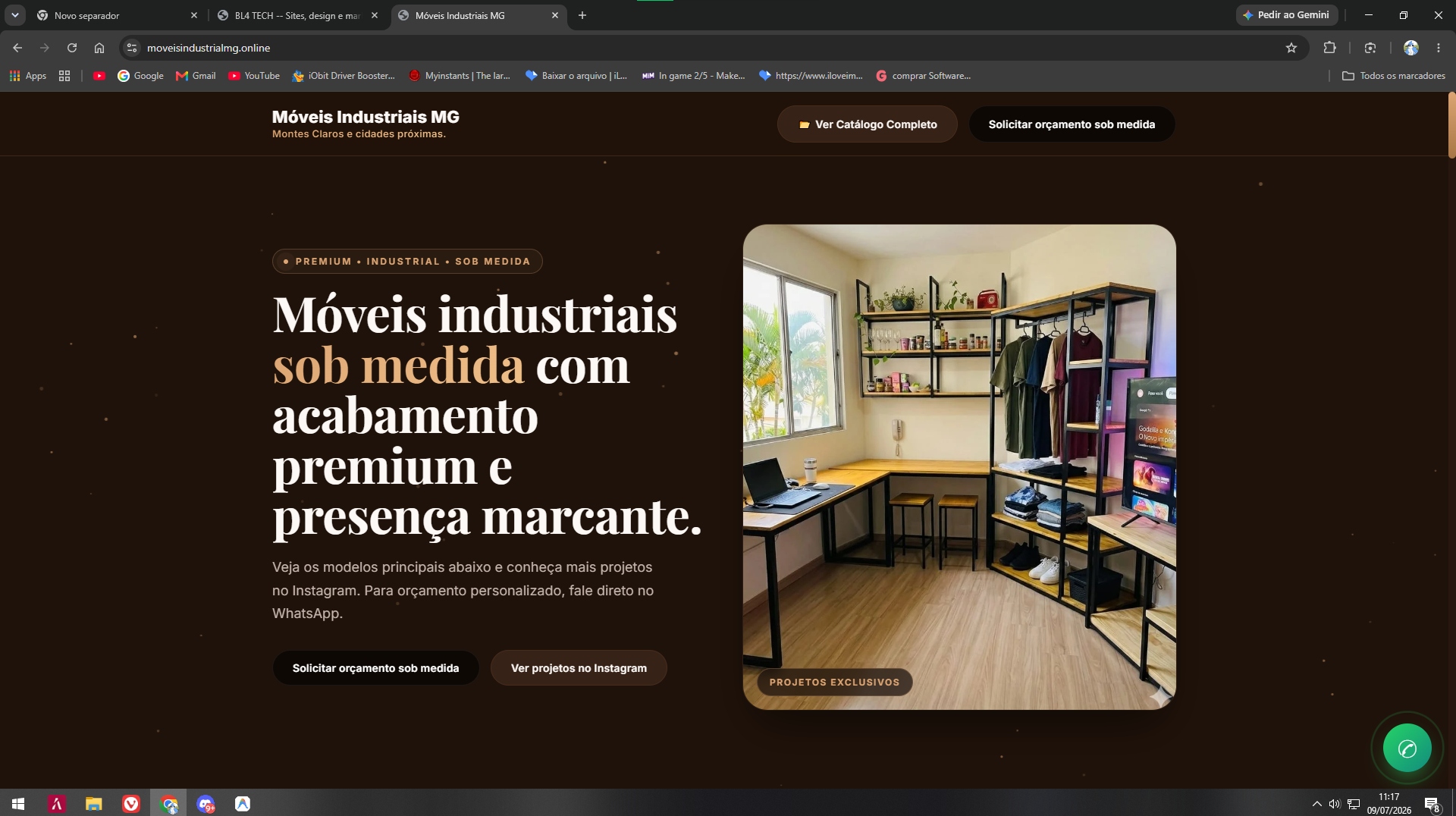Viewport: 1456px width, 816px height.
Task: Open the iObit Driver Booster bookmark
Action: coord(344,76)
